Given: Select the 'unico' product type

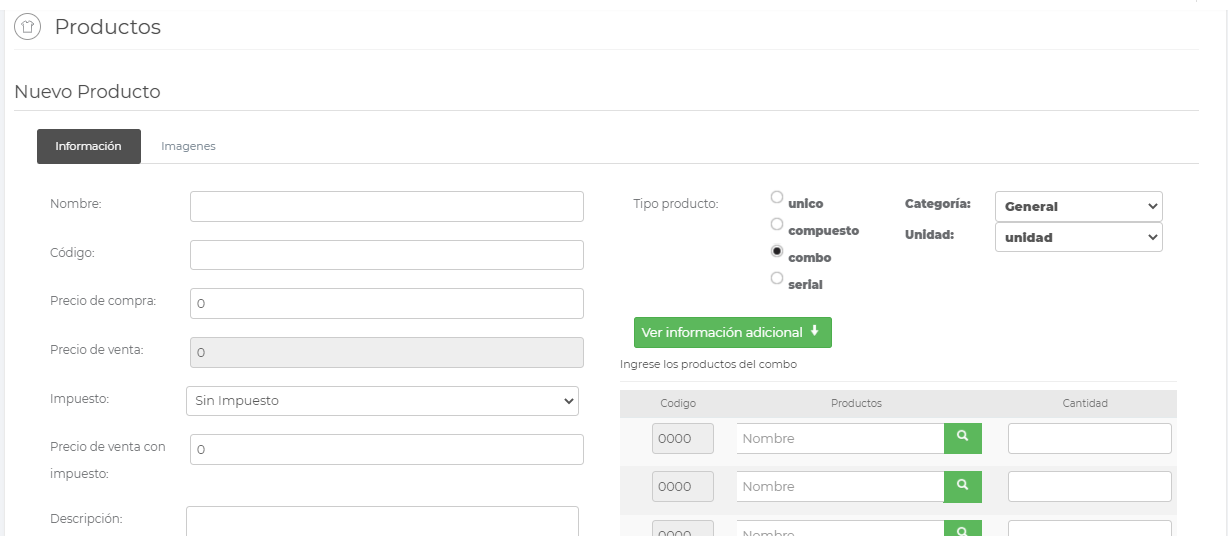Looking at the screenshot, I should pos(777,198).
